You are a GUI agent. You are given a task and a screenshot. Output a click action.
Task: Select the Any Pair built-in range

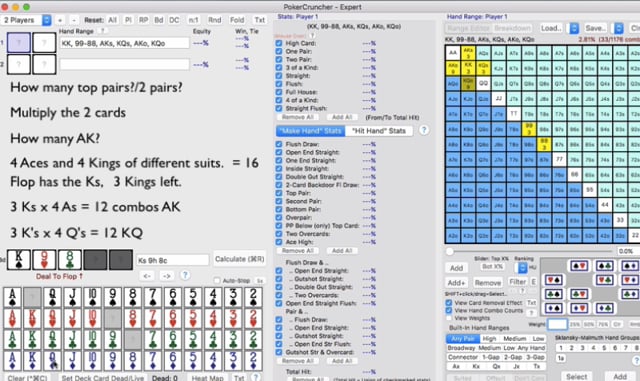point(463,339)
